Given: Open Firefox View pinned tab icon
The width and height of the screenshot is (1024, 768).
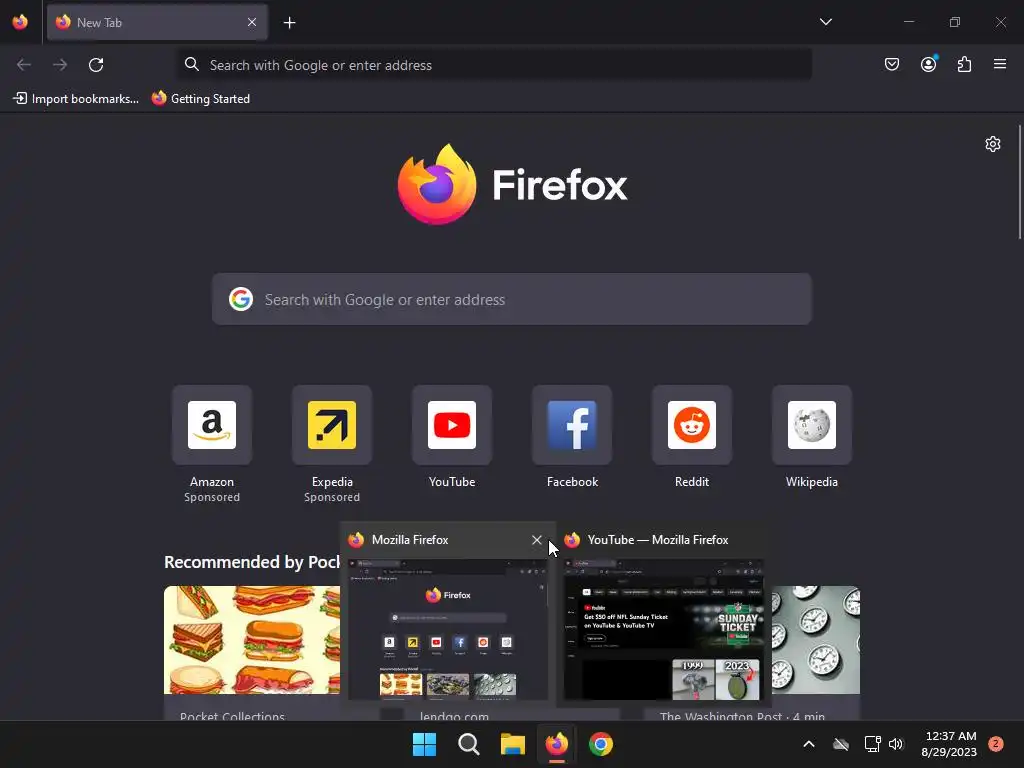Looking at the screenshot, I should point(20,22).
